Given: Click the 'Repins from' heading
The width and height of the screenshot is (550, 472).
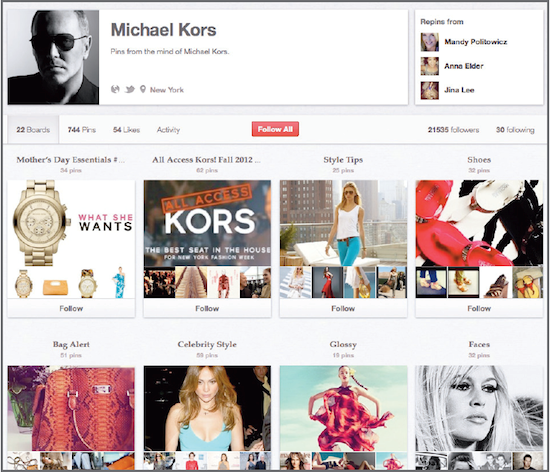Looking at the screenshot, I should click(442, 22).
